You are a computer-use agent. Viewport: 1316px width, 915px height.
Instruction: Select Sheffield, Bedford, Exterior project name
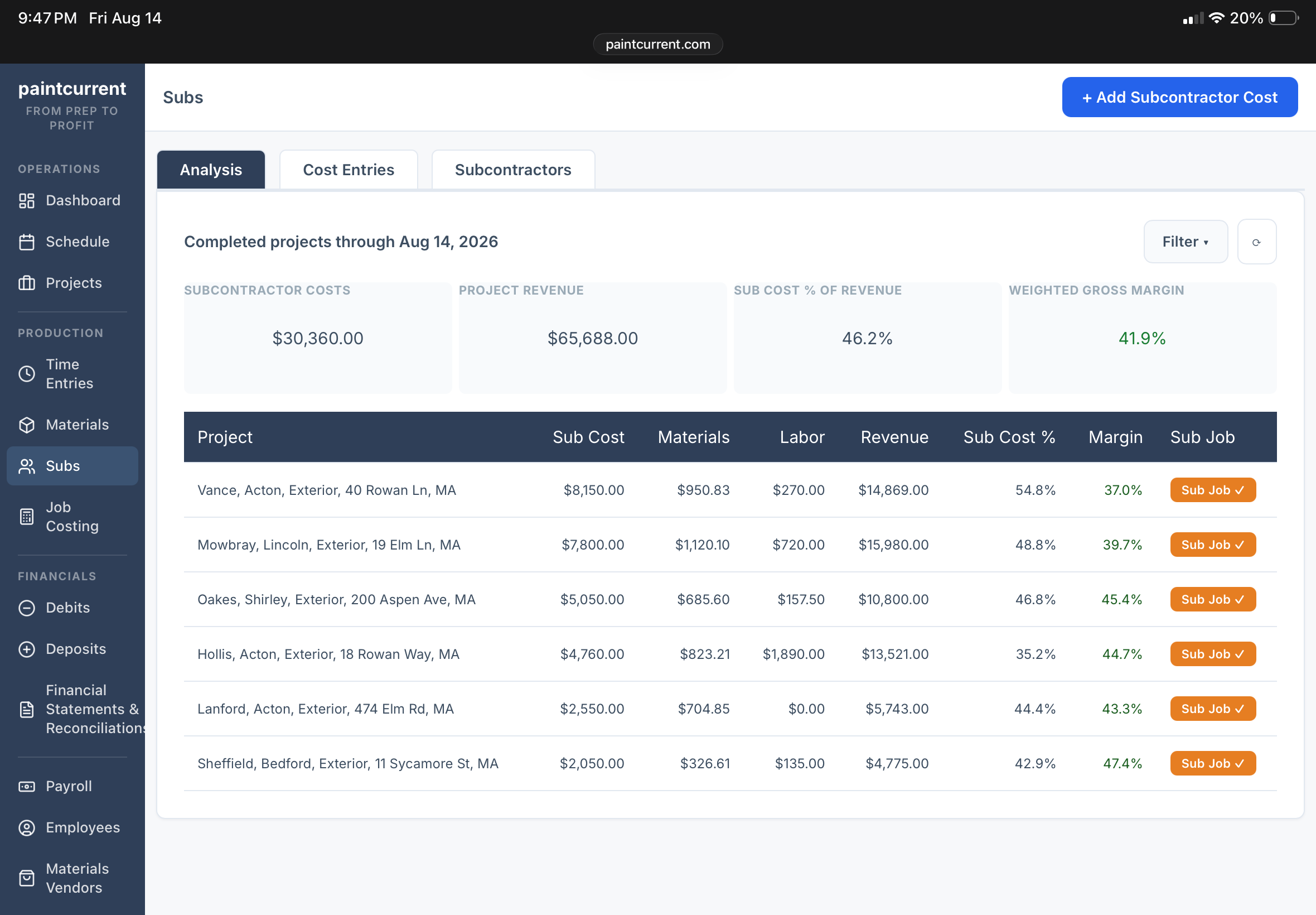348,764
